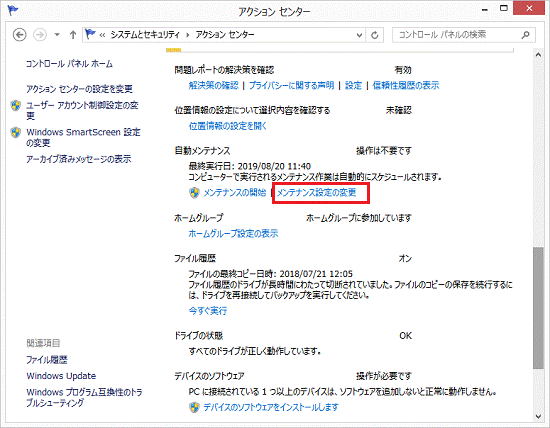
Task: Click 今すぐ実行 under File History
Action: coord(208,310)
